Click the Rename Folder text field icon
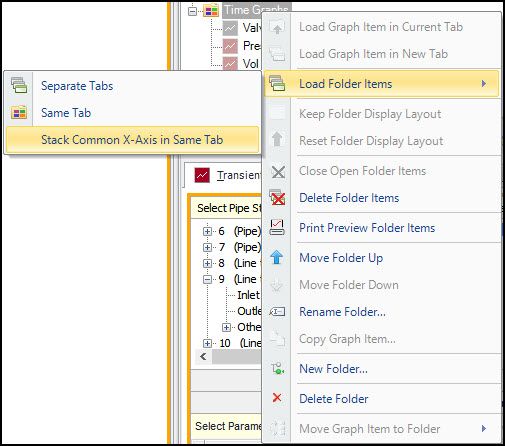This screenshot has height=446, width=505. tap(277, 312)
